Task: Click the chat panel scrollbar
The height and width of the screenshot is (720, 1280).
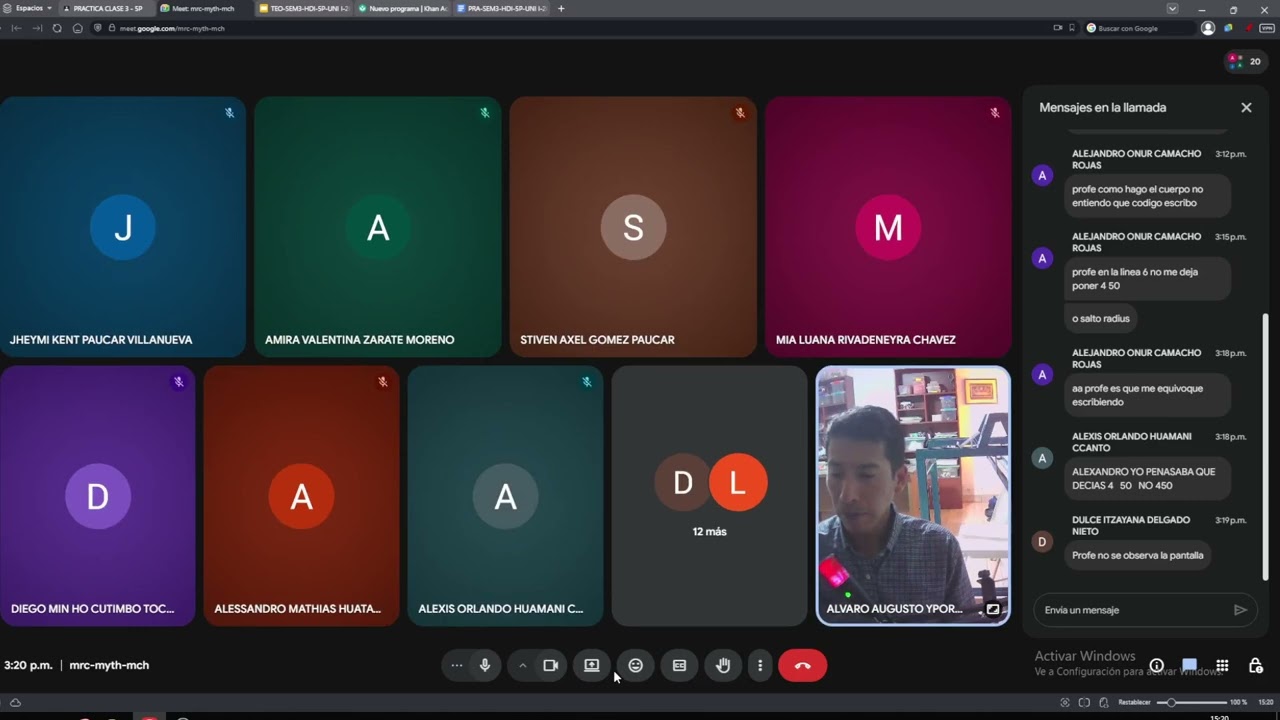Action: click(1265, 445)
